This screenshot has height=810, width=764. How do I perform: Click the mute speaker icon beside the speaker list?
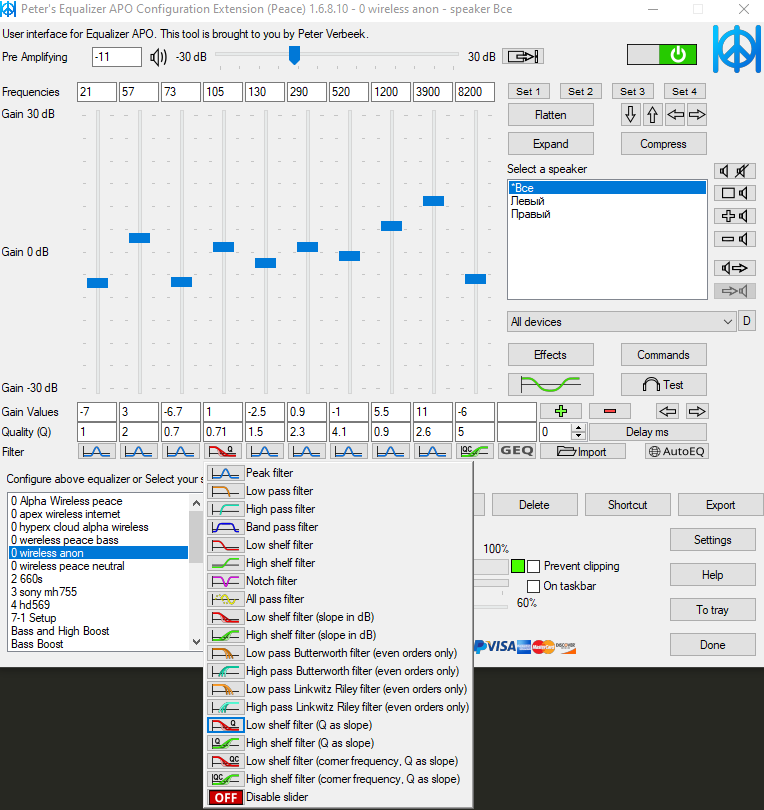click(735, 171)
